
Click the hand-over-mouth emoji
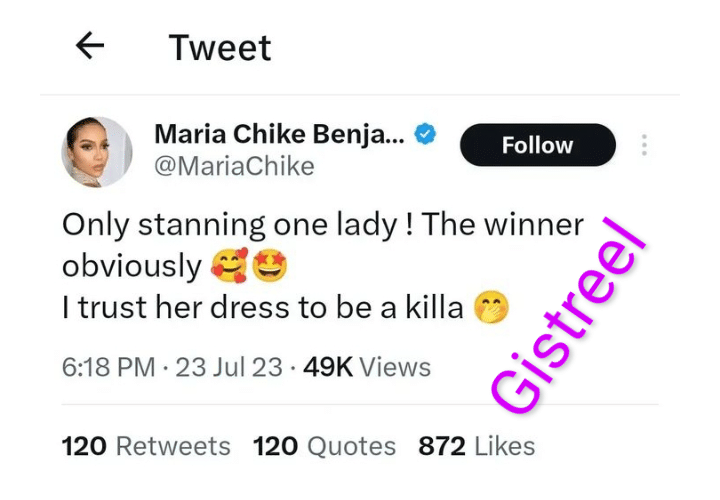(x=490, y=309)
